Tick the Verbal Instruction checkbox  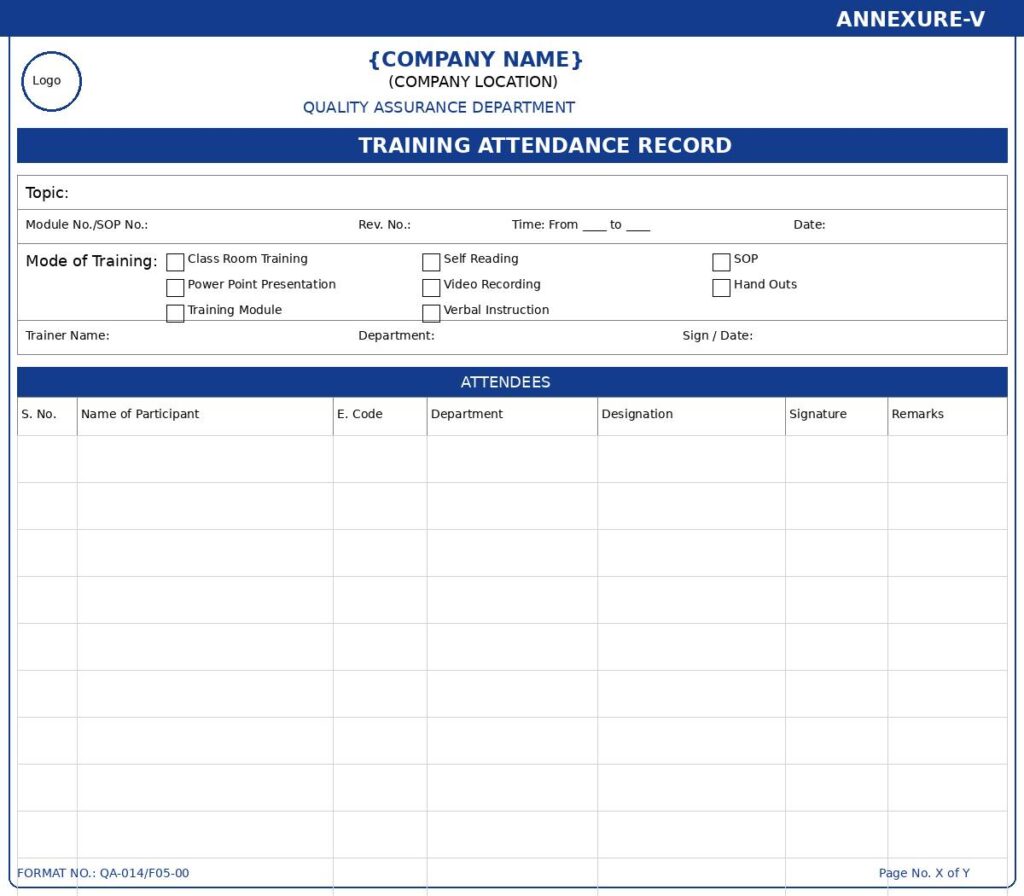tap(431, 313)
